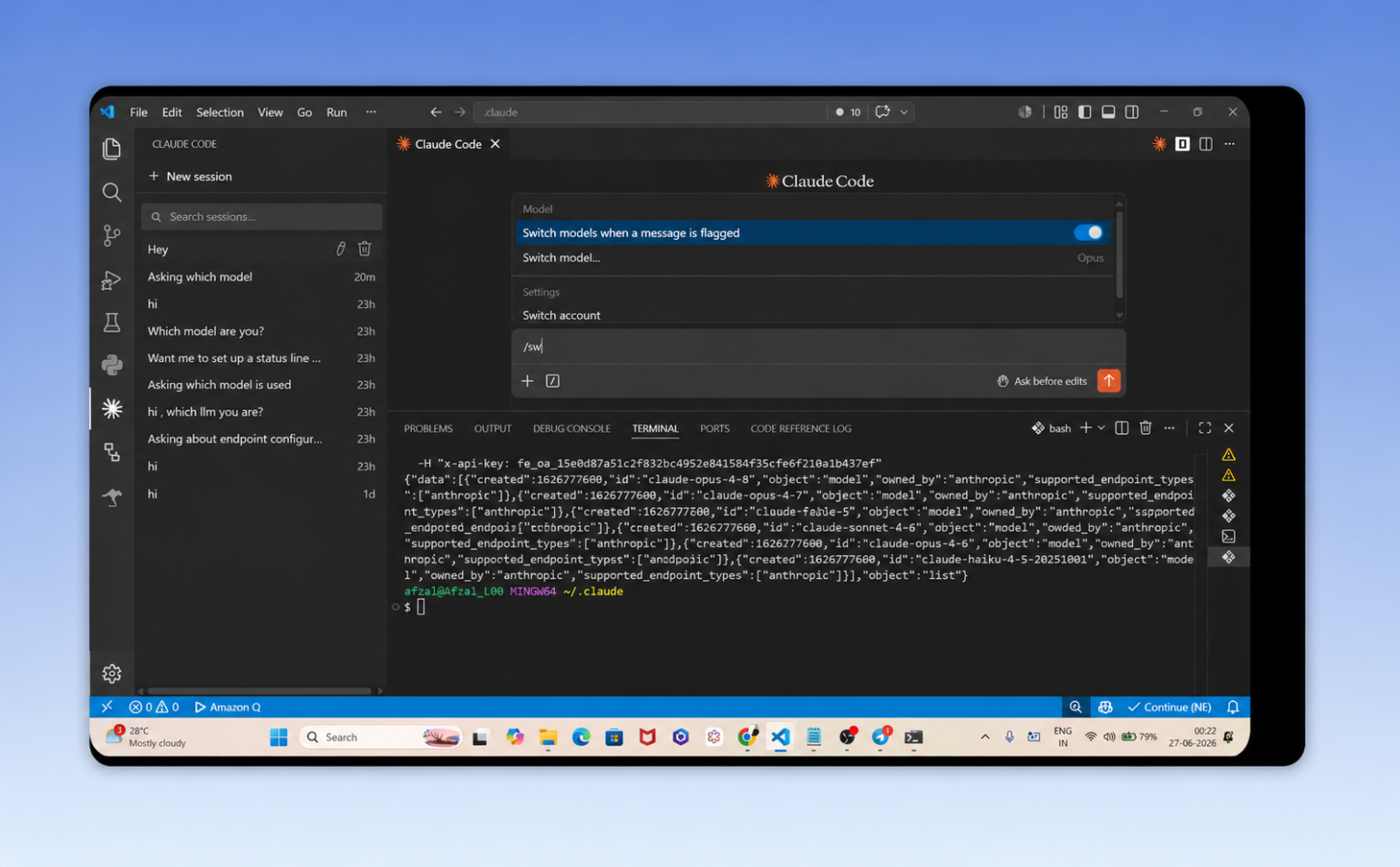Click Amazon Q in status bar
Viewport: 1400px width, 867px height.
click(x=228, y=707)
